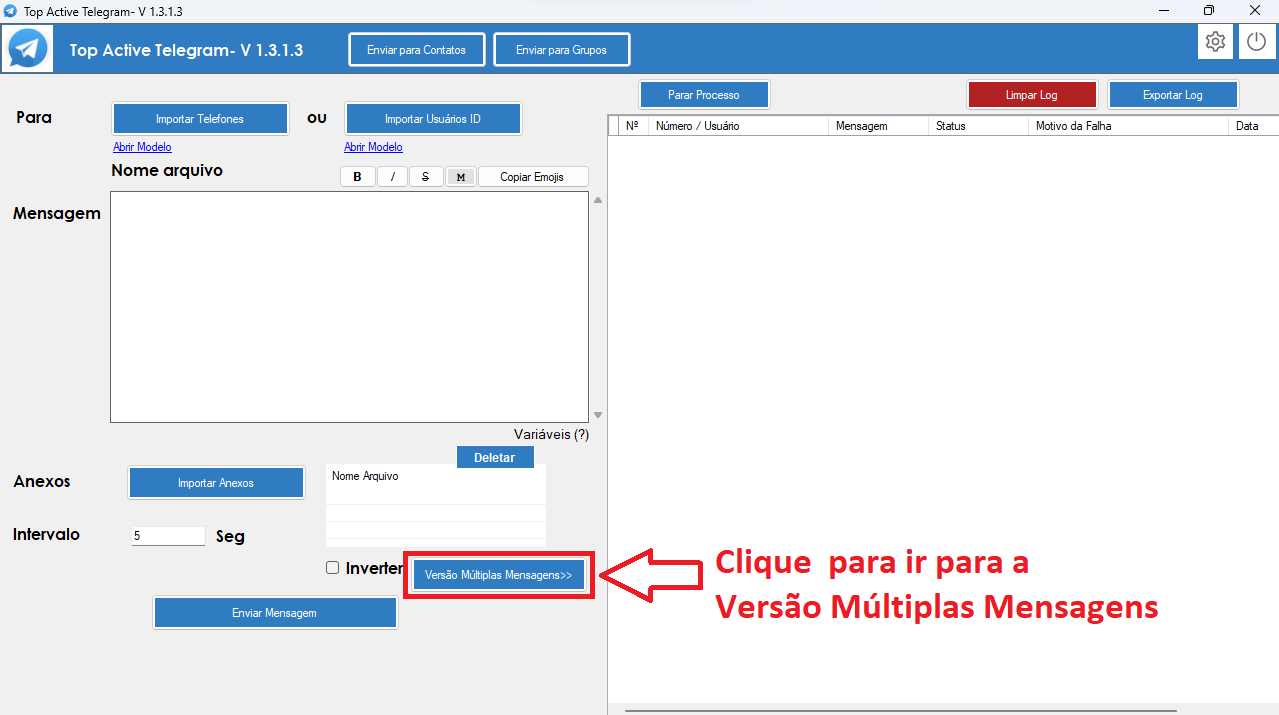Click Data column header
Screen dimensions: 1279x715
(1253, 126)
